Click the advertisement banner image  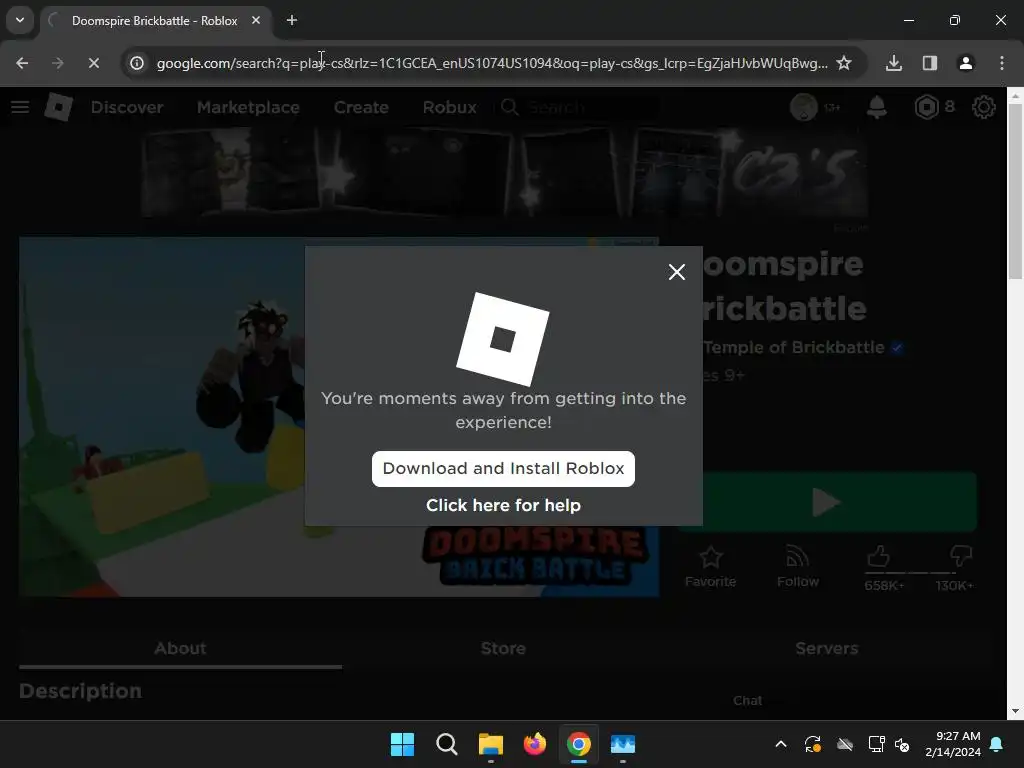click(x=504, y=172)
